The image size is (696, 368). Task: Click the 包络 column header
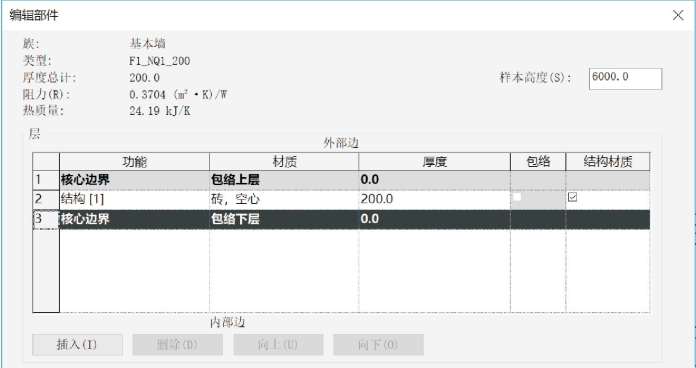click(x=538, y=162)
